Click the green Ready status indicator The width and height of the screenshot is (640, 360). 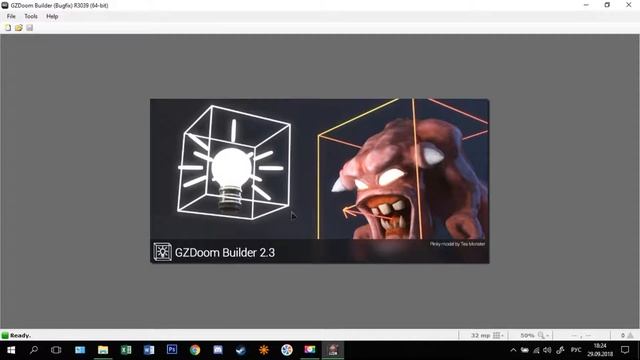click(x=5, y=336)
